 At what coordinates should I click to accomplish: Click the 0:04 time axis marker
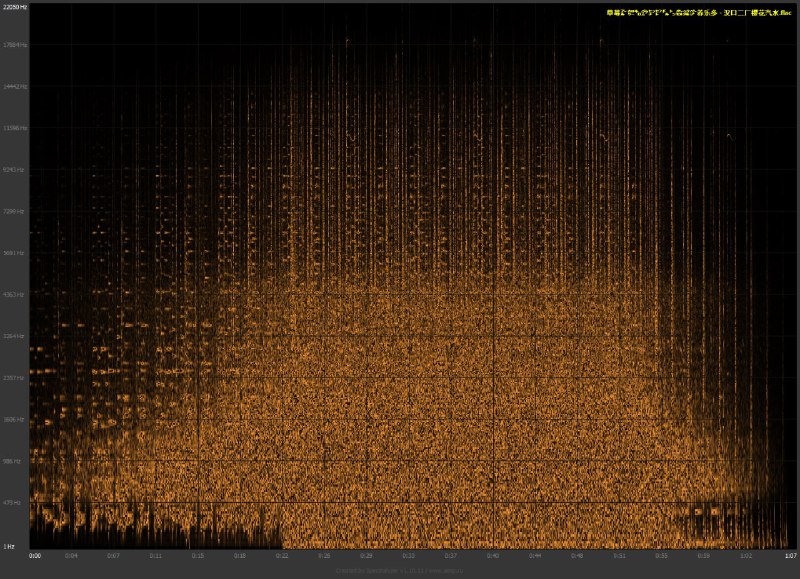click(x=72, y=554)
